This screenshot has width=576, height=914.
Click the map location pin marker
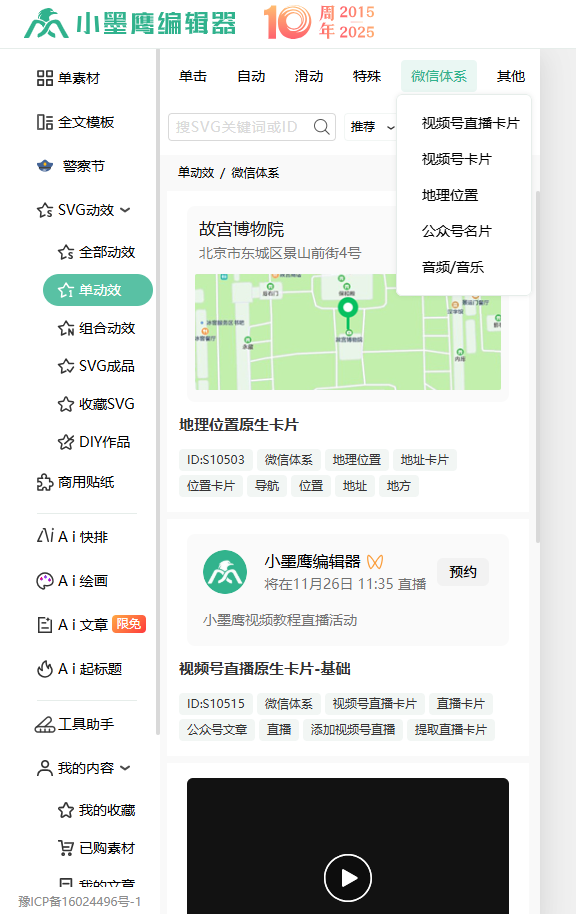348,312
